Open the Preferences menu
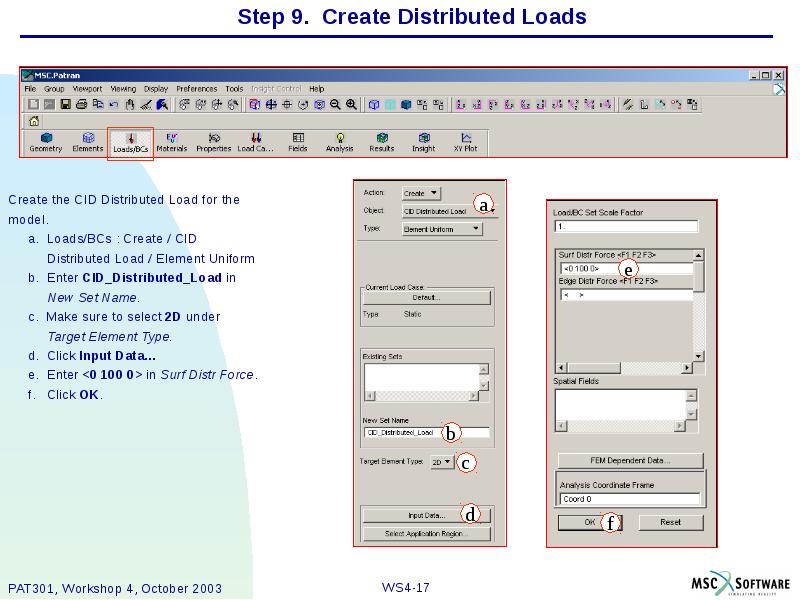Screen dimensions: 800x600 click(199, 88)
